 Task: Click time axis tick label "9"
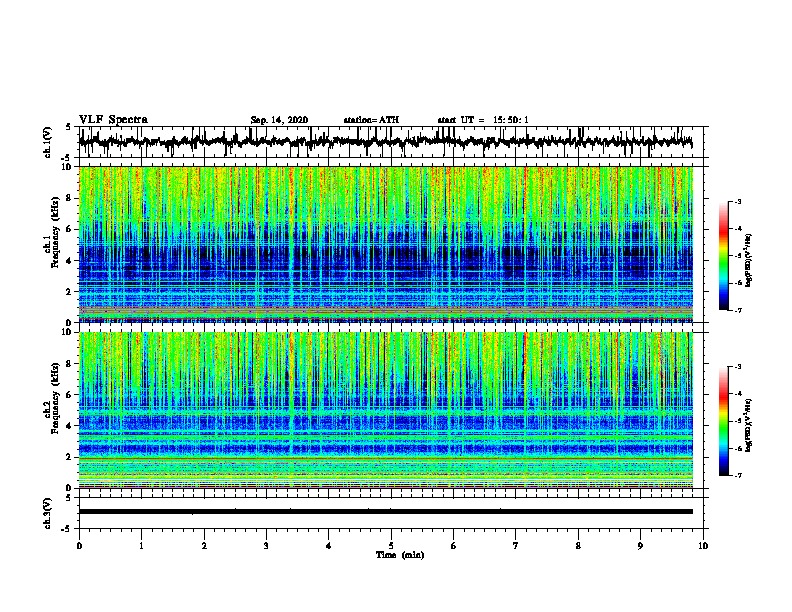[640, 546]
